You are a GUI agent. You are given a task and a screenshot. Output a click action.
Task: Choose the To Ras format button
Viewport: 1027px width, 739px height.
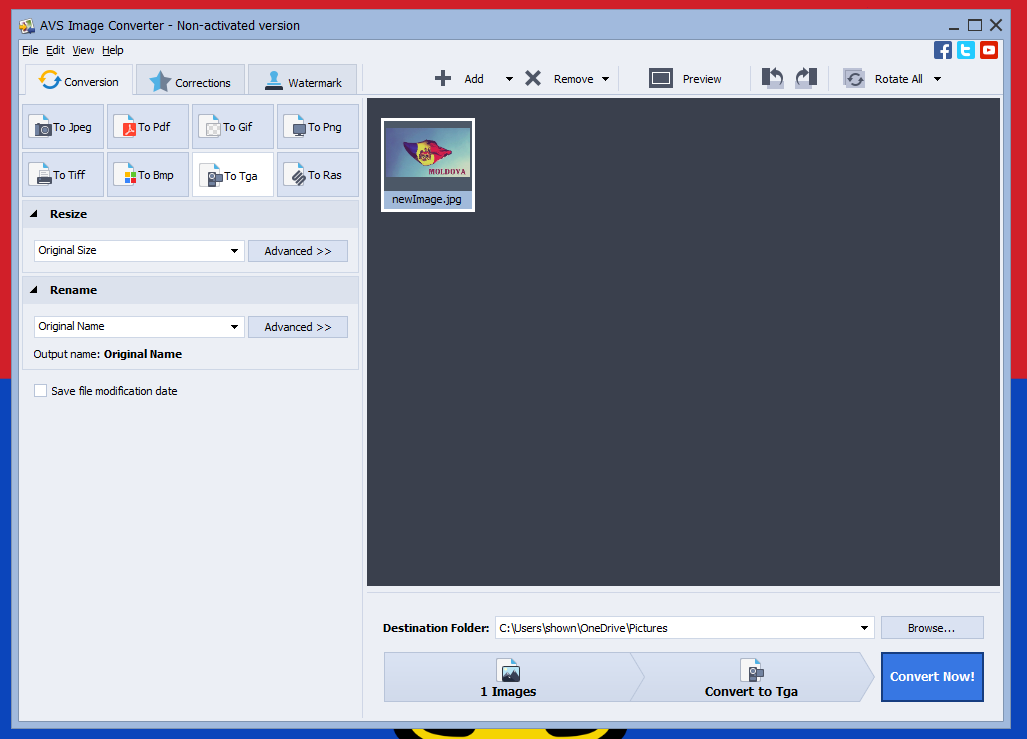point(318,175)
